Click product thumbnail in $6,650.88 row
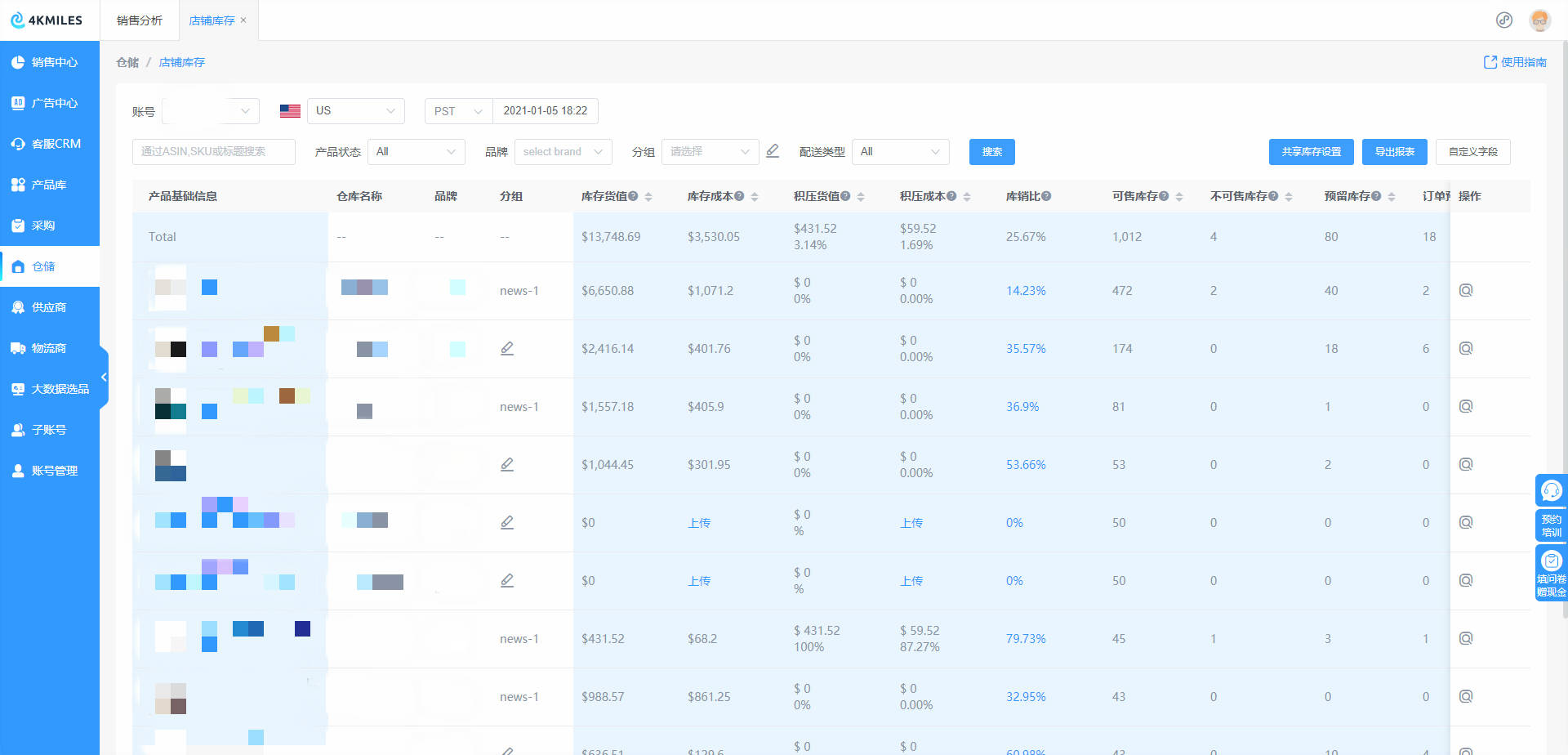Image resolution: width=1568 pixels, height=755 pixels. (171, 287)
